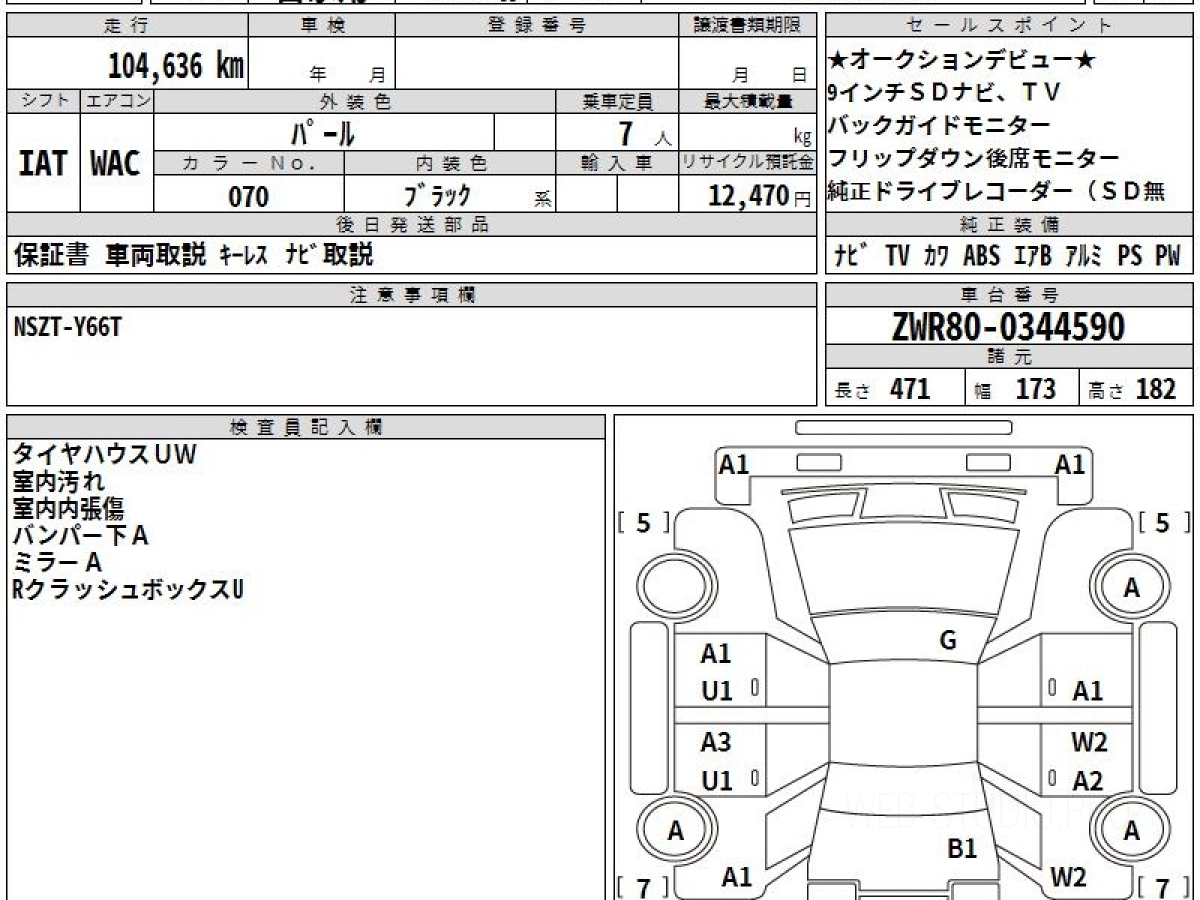The width and height of the screenshot is (1200, 900).
Task: Click the 後日発送部品 header
Action: click(411, 225)
